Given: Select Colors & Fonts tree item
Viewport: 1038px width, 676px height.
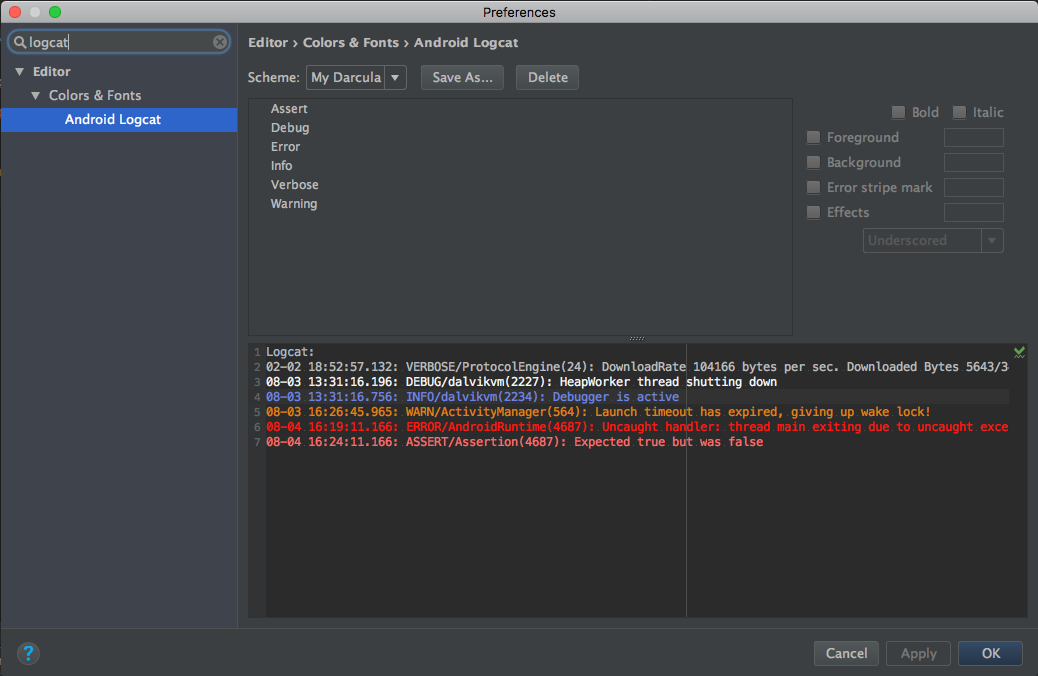Looking at the screenshot, I should point(95,95).
